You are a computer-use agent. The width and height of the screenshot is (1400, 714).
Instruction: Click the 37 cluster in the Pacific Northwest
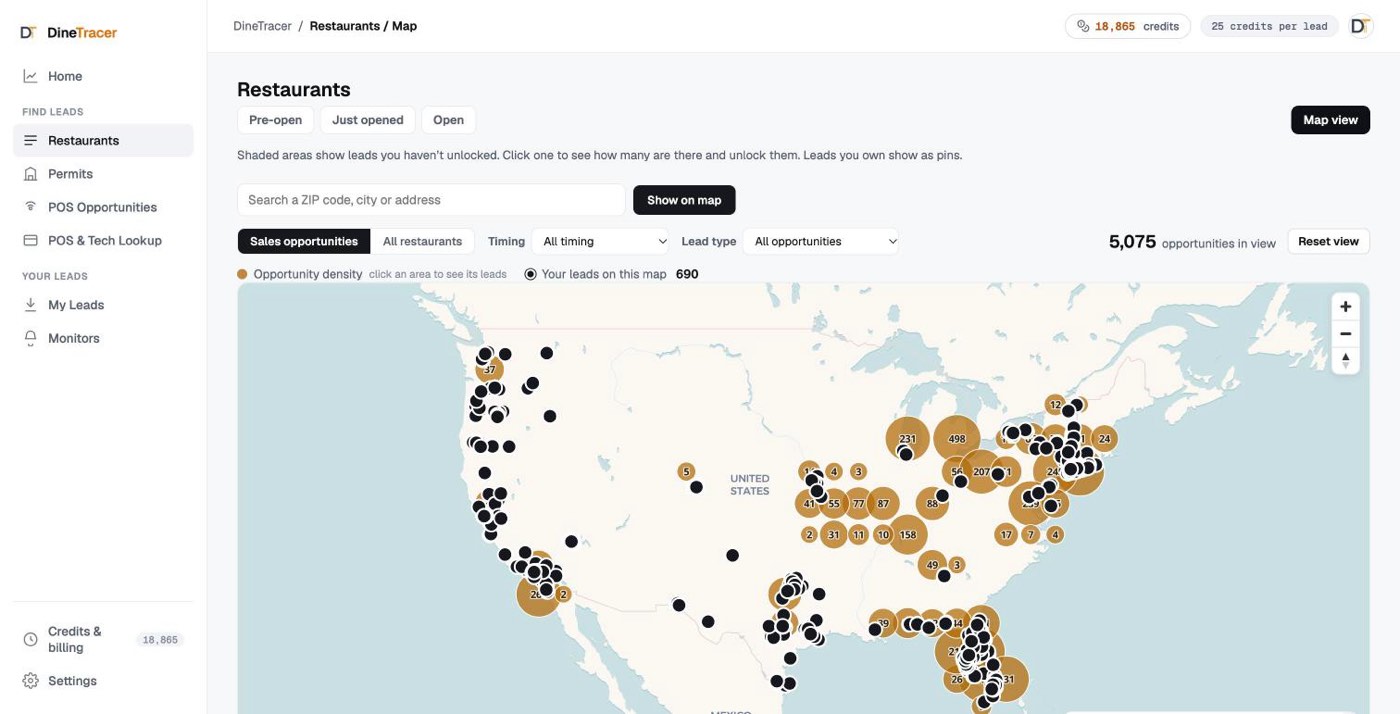490,370
